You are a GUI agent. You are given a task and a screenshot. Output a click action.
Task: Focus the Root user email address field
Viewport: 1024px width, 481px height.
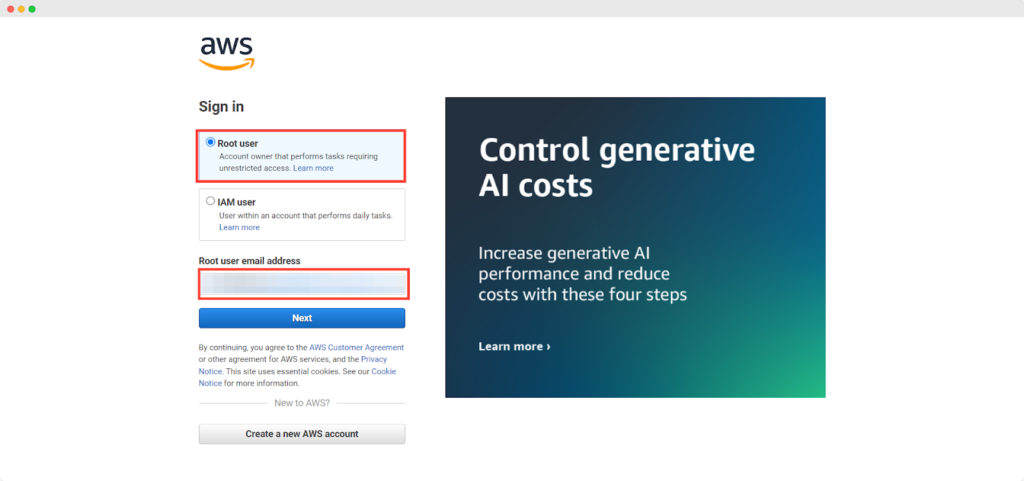point(302,285)
